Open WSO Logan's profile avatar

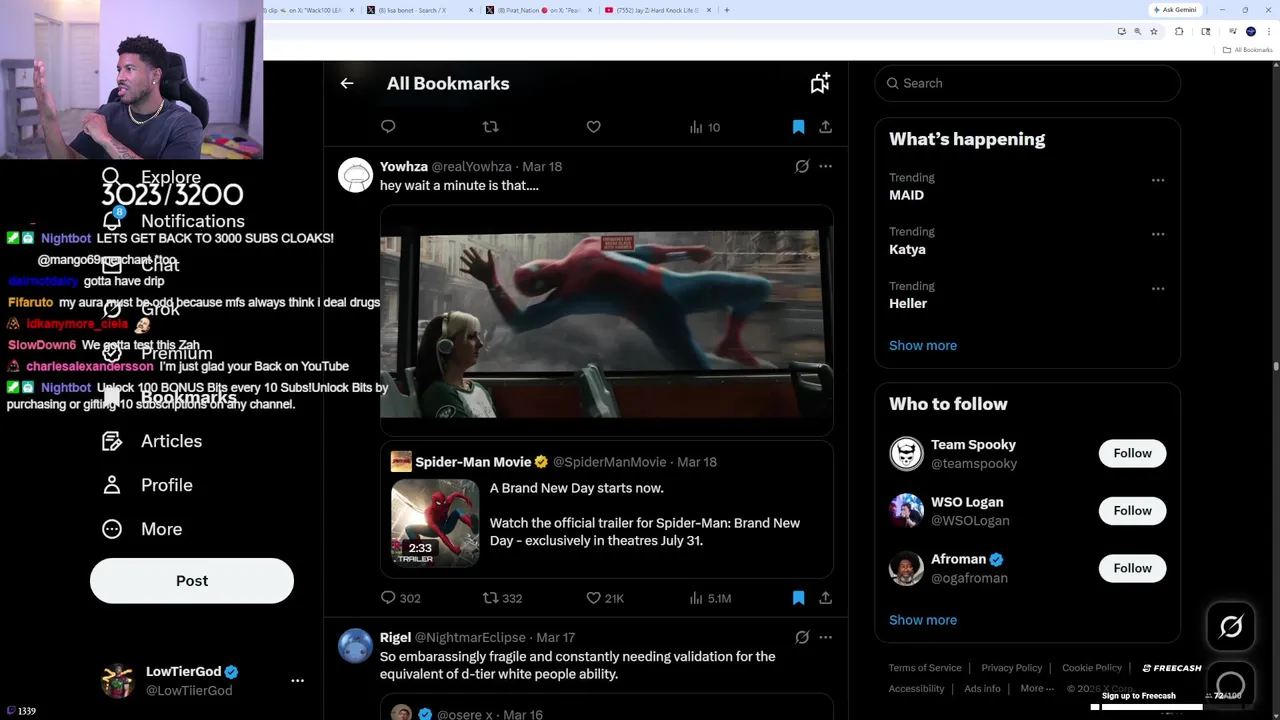point(906,511)
